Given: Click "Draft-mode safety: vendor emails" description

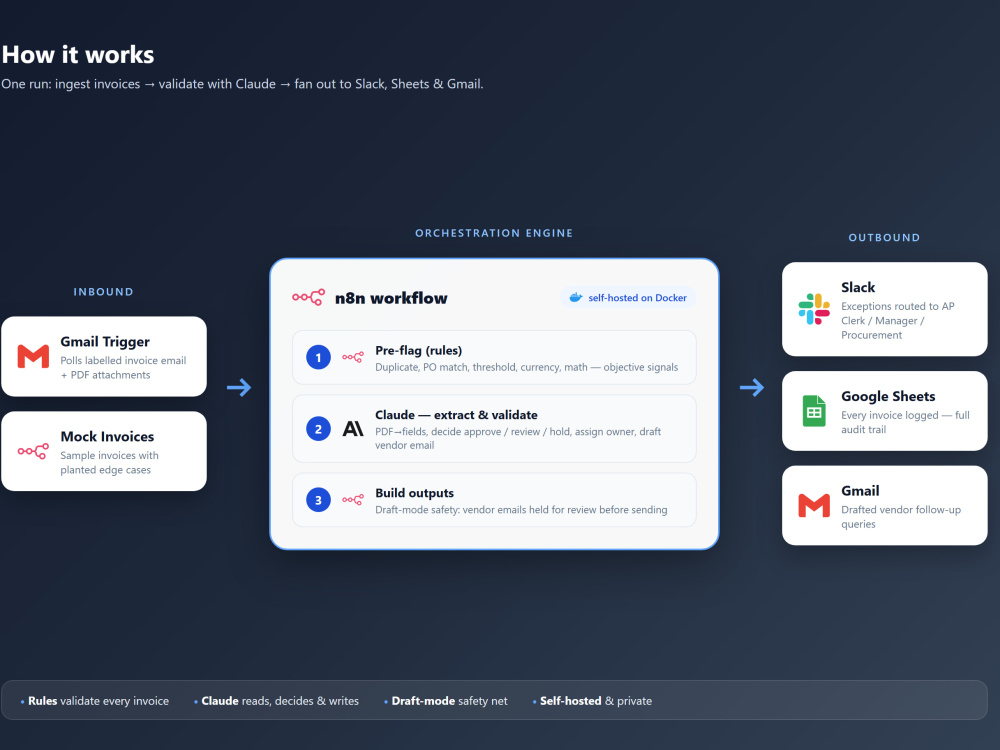Looking at the screenshot, I should (x=521, y=510).
